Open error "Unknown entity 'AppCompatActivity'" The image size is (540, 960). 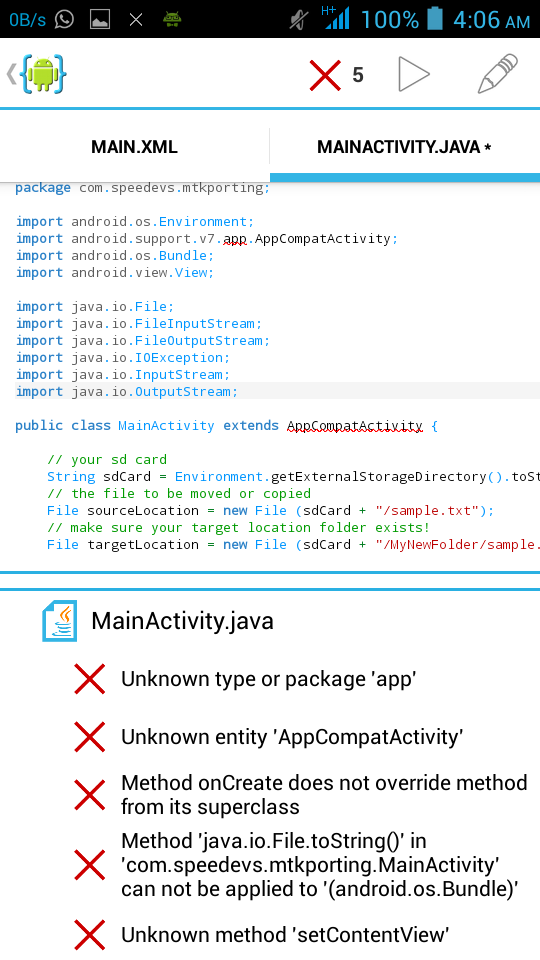point(292,737)
